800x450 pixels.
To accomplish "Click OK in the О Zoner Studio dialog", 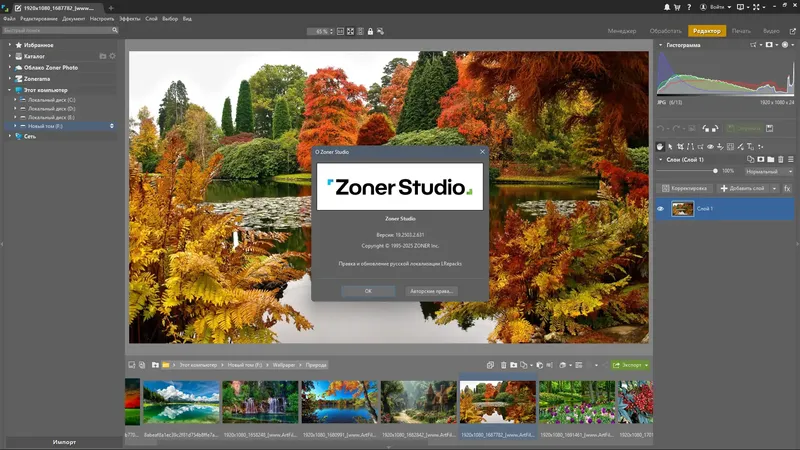I will pyautogui.click(x=368, y=291).
